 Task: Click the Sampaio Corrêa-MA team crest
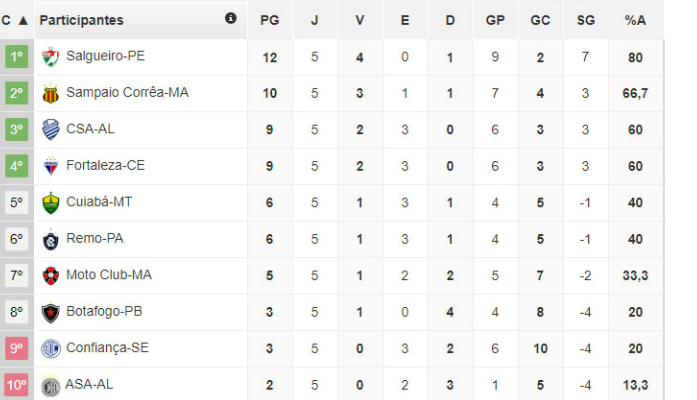51,93
